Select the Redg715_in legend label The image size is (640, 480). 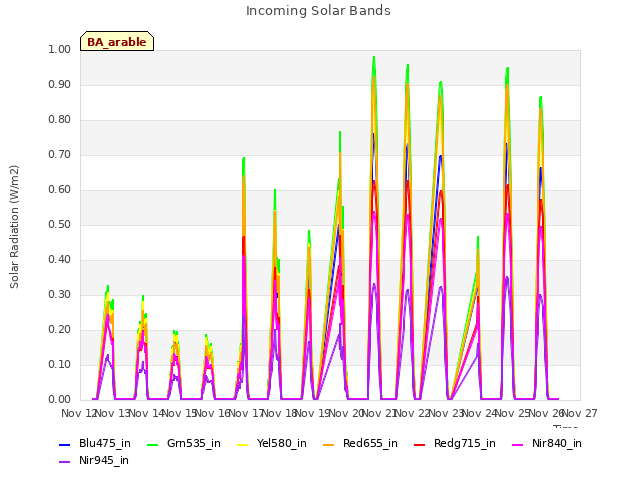465,444
